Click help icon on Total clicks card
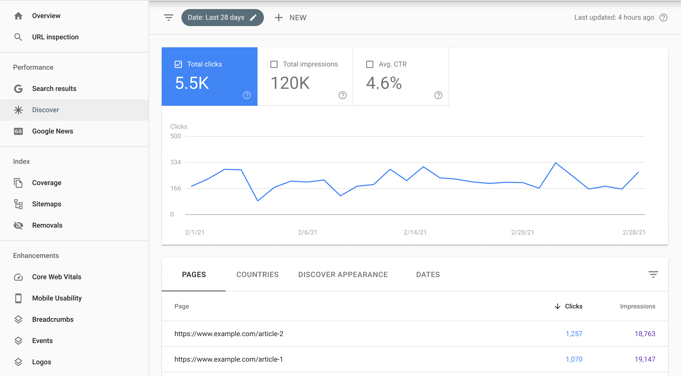681x376 pixels. (247, 95)
